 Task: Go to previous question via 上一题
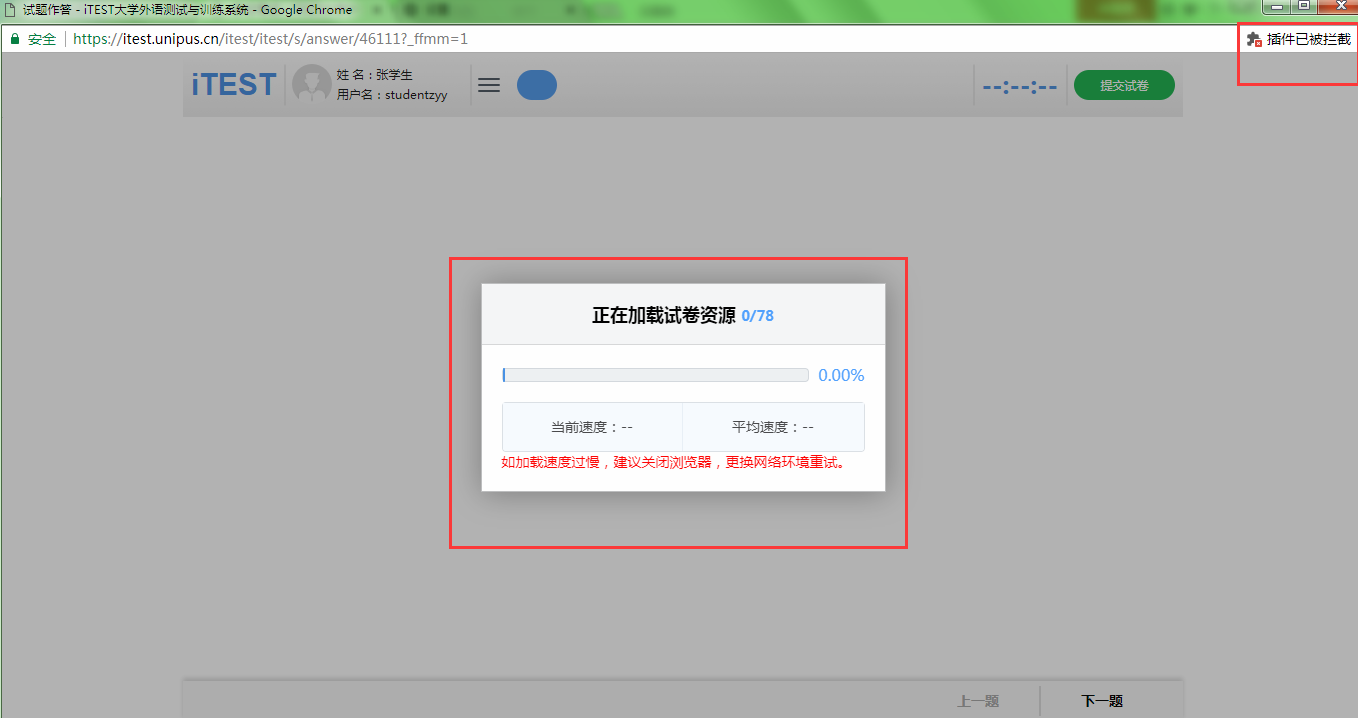coord(978,701)
